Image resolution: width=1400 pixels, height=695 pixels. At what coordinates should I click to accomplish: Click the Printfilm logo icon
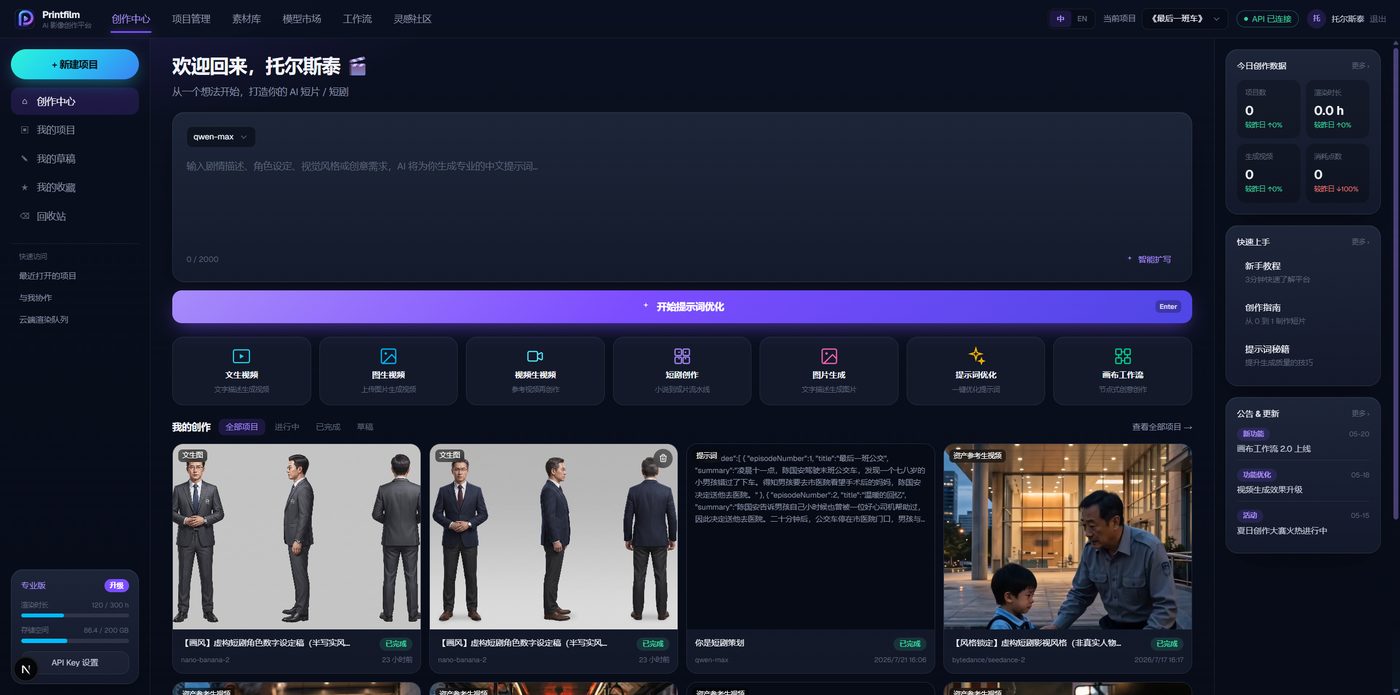tap(25, 18)
